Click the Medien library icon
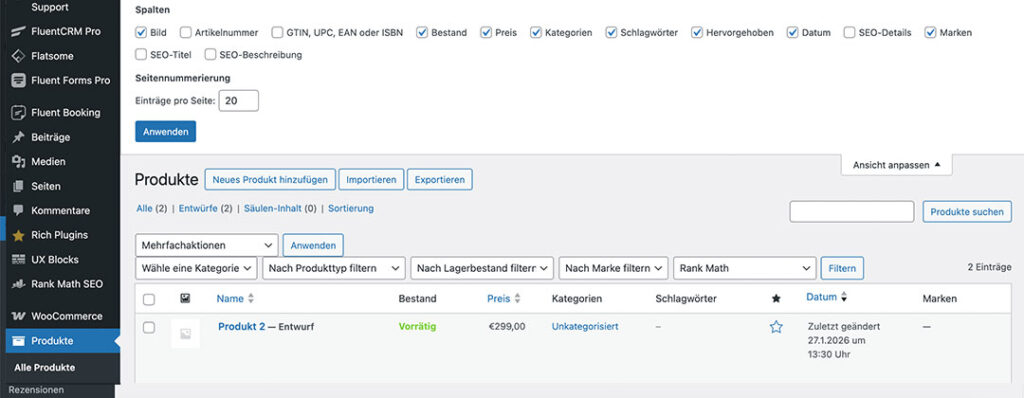This screenshot has width=1024, height=398. [18, 161]
